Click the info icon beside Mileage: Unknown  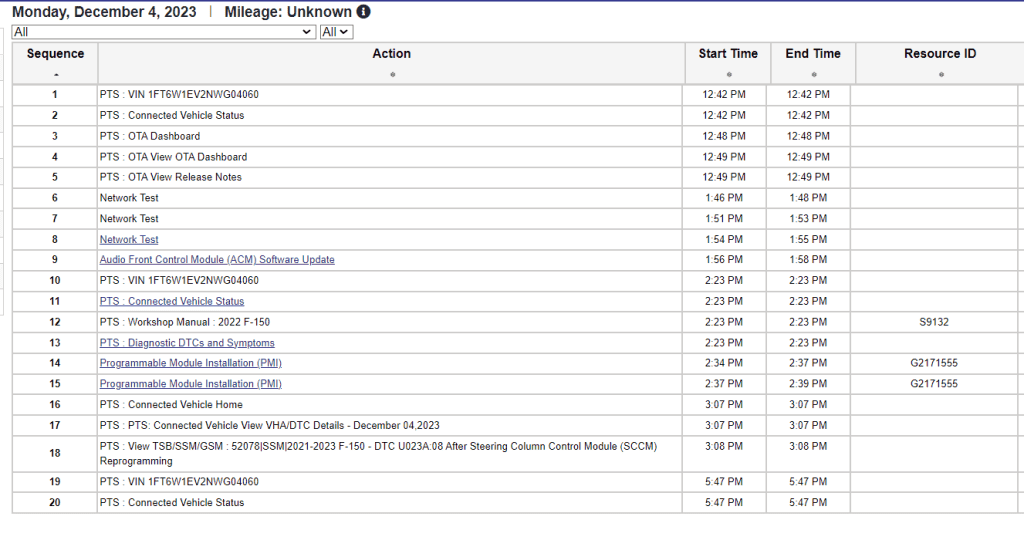pyautogui.click(x=363, y=12)
